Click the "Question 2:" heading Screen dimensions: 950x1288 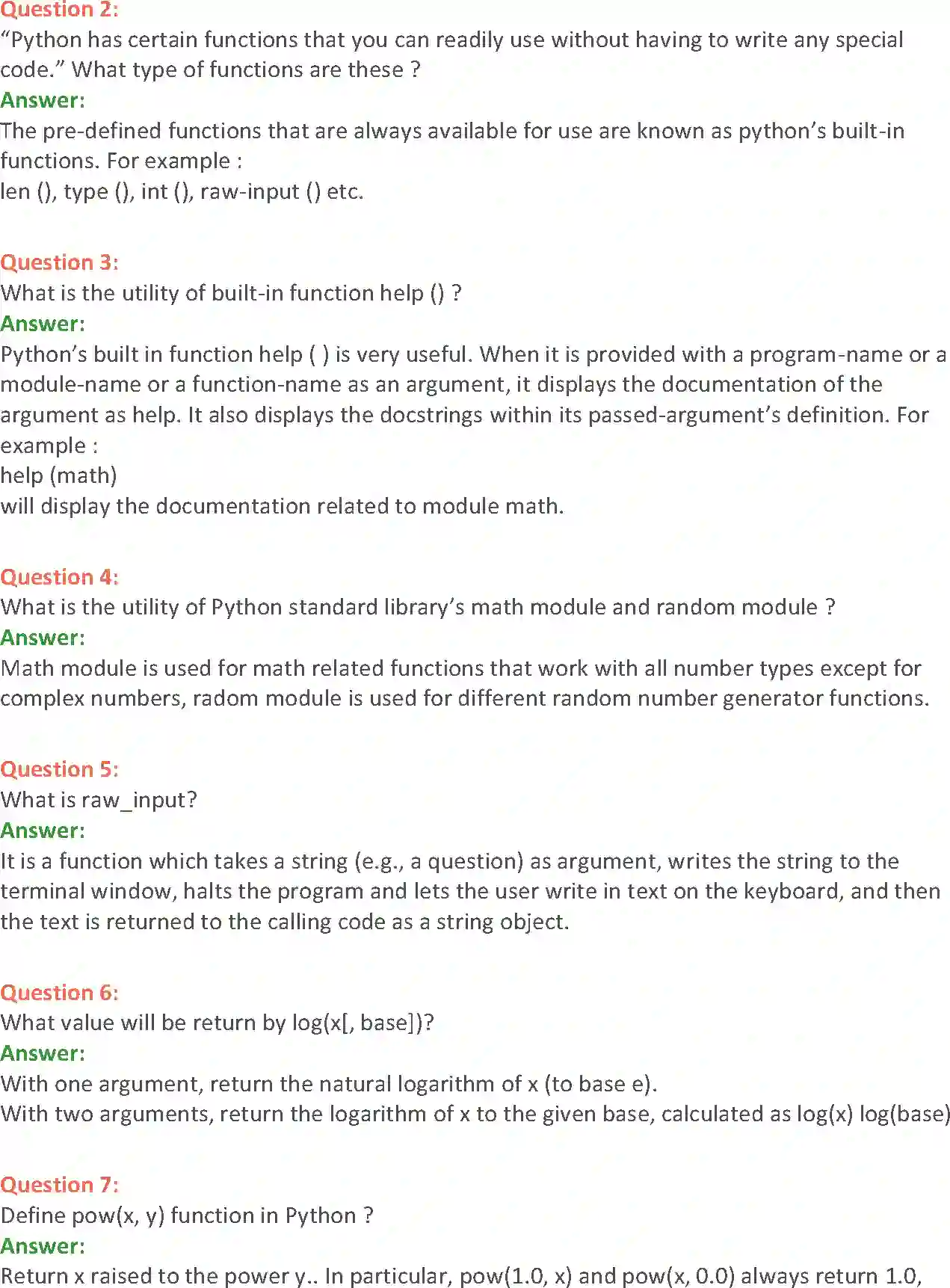coord(59,10)
